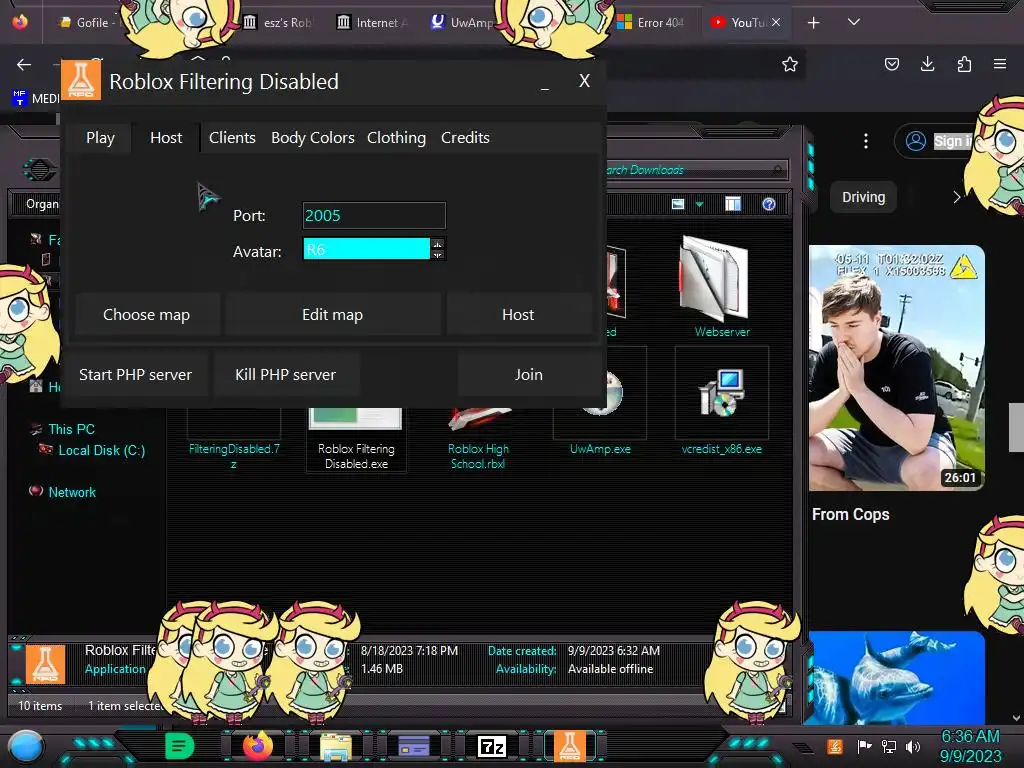Click the Join button

528,375
